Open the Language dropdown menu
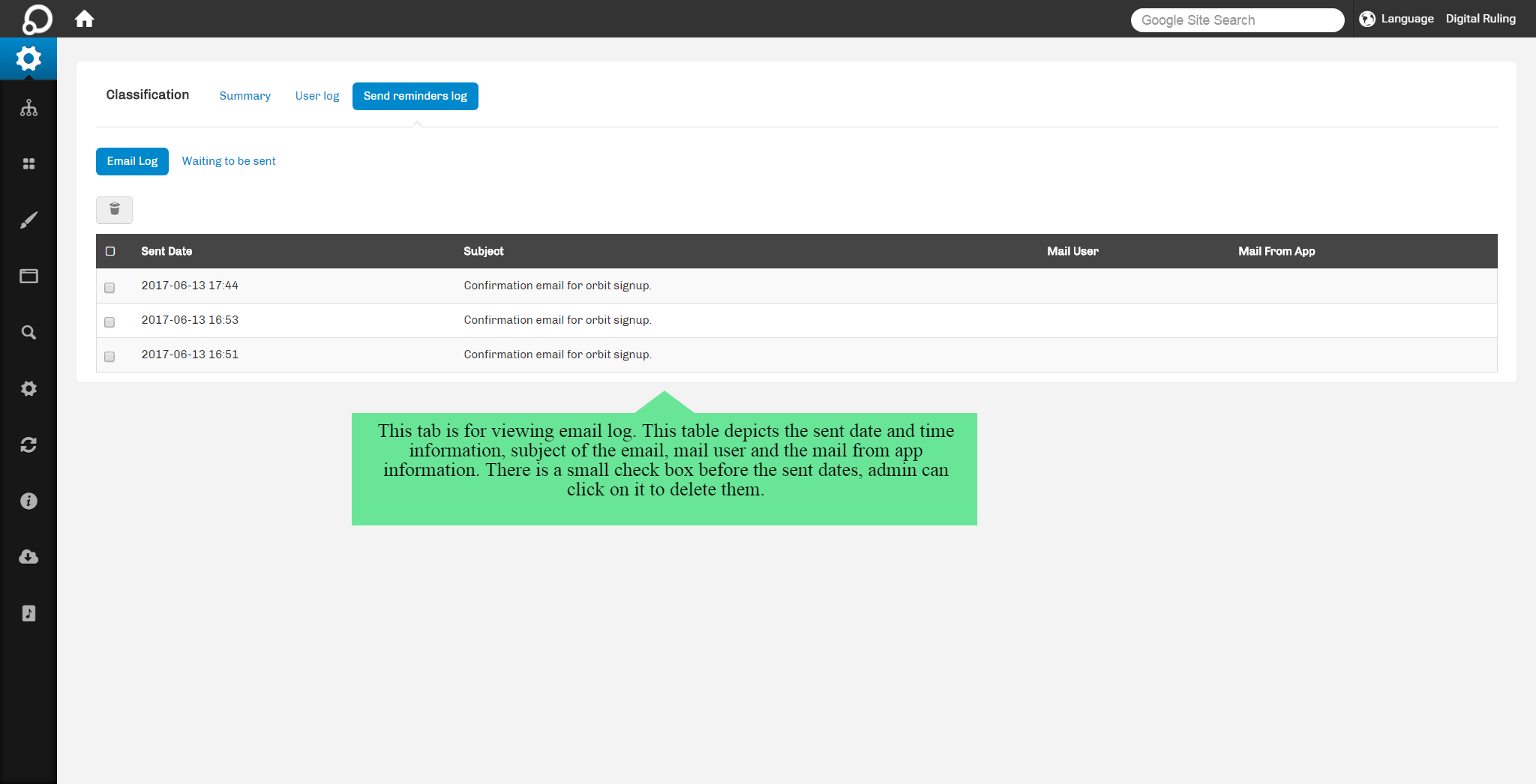The image size is (1536, 784). [x=1396, y=19]
